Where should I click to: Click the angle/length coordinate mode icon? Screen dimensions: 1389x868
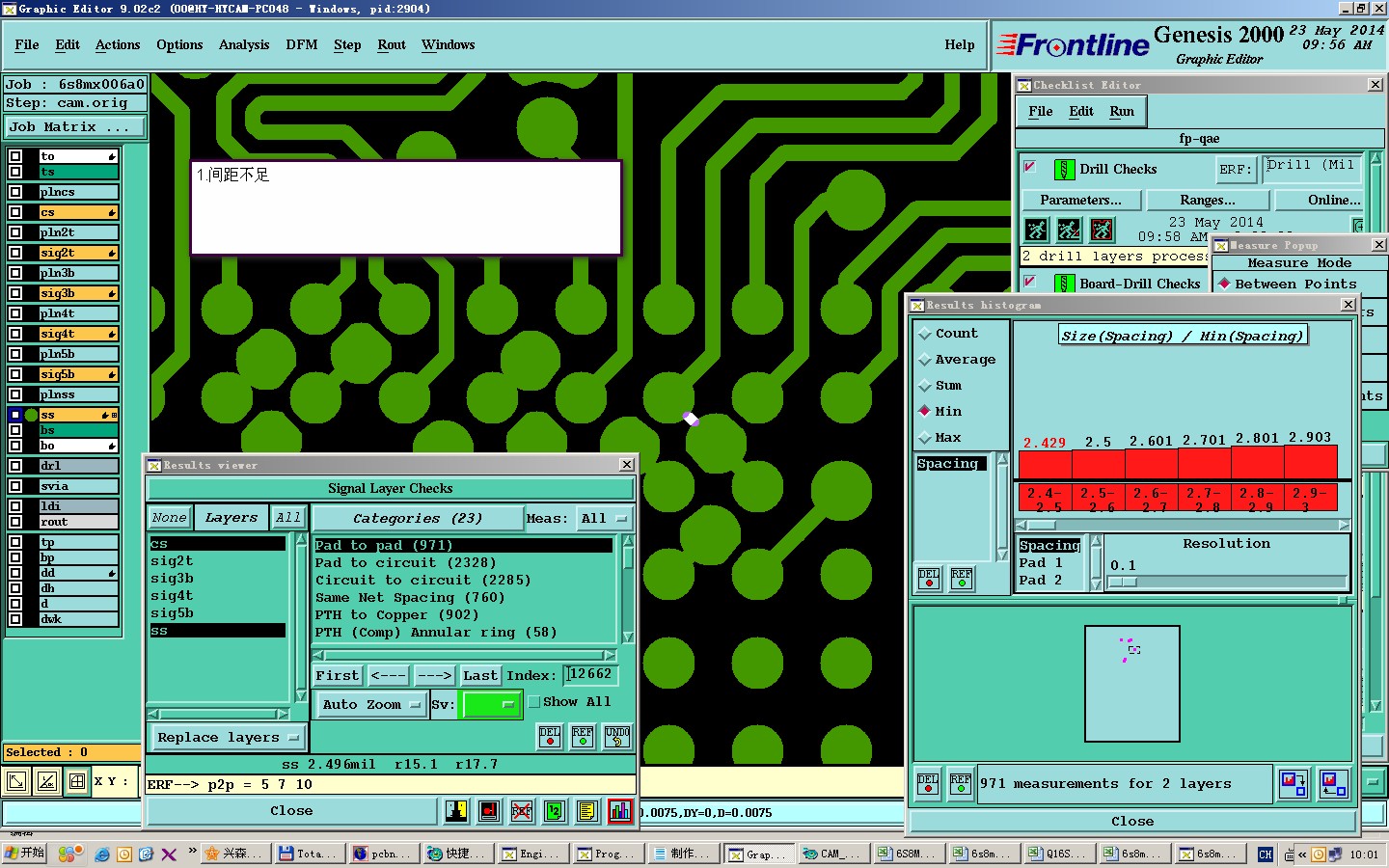(47, 781)
